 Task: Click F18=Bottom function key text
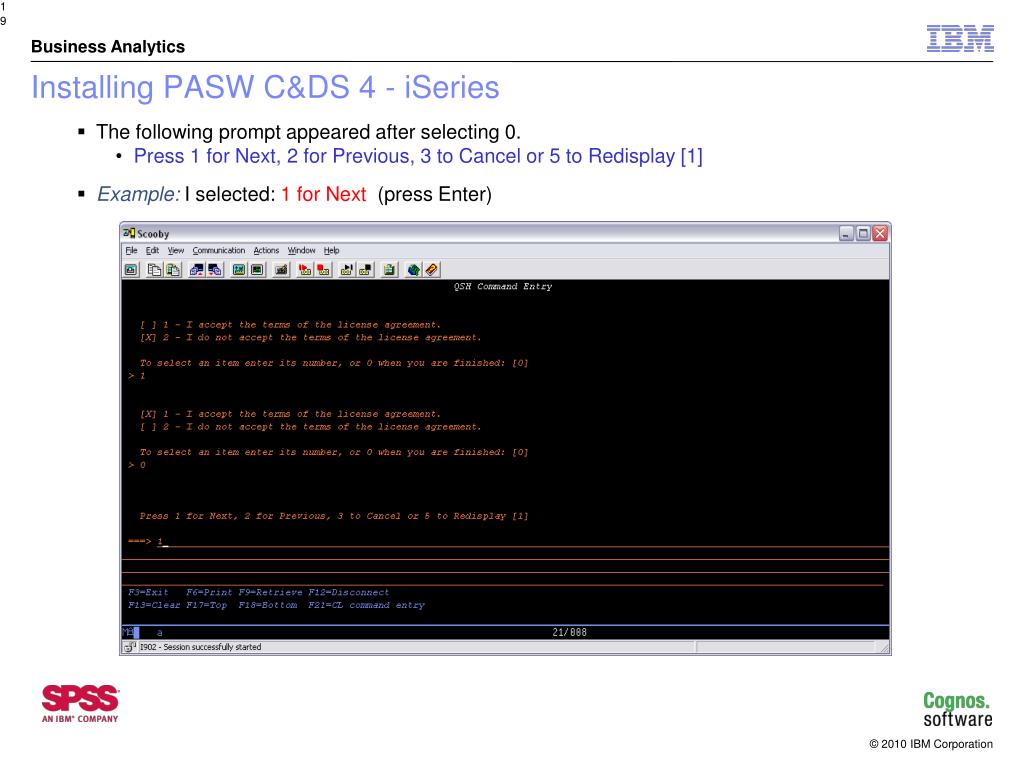[267, 605]
